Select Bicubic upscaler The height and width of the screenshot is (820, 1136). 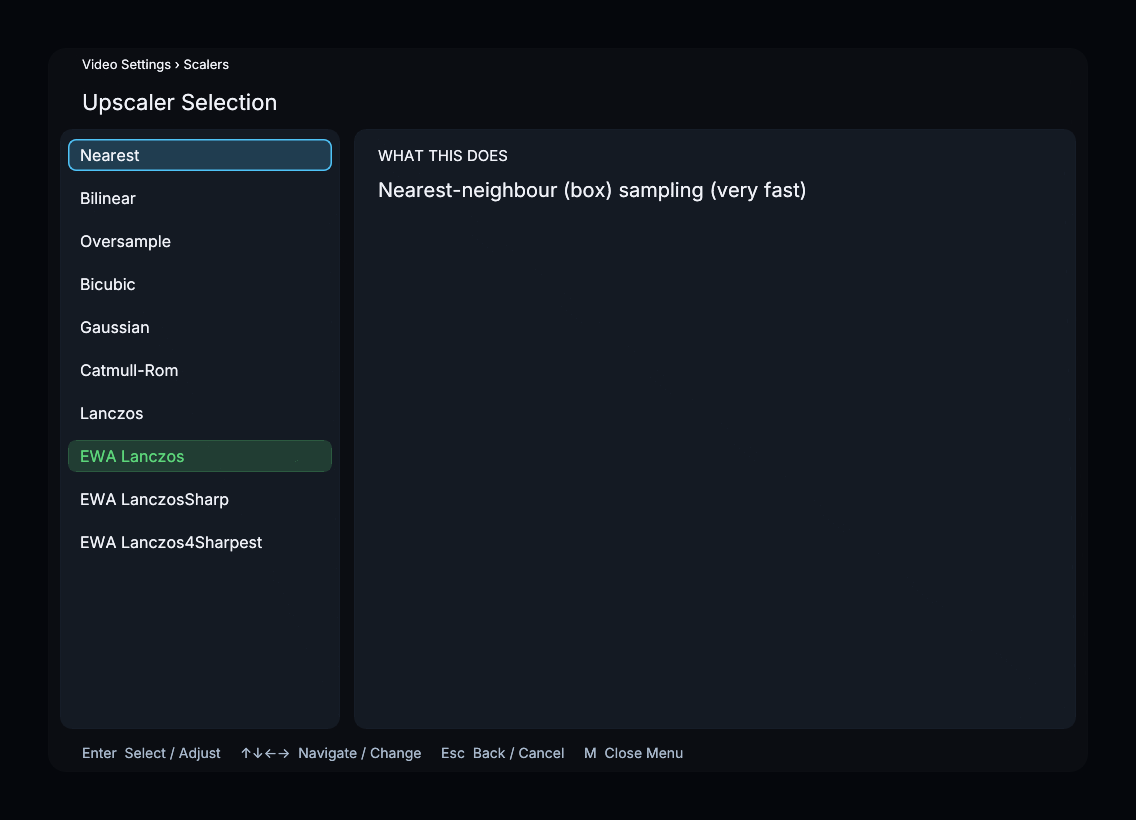(200, 284)
